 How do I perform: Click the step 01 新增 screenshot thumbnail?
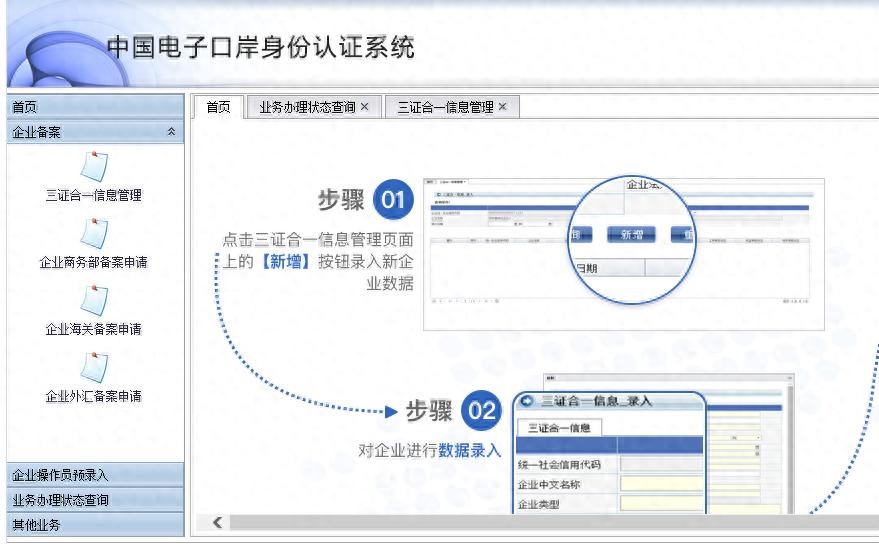pyautogui.click(x=624, y=254)
